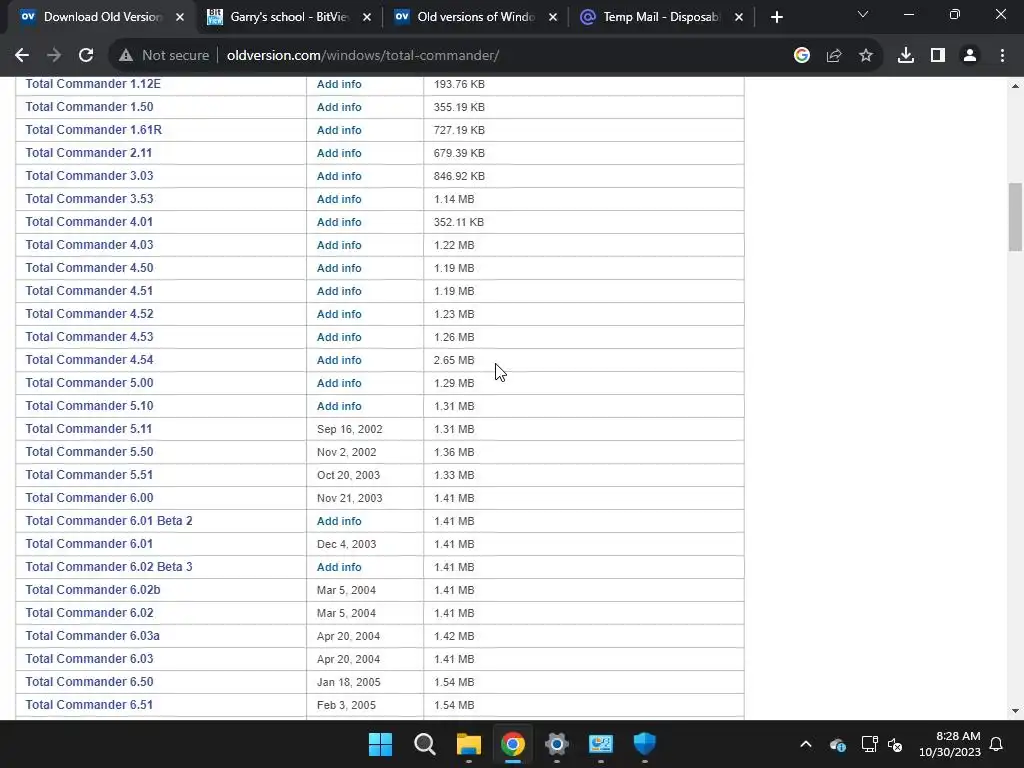Screen dimensions: 1024x768
Task: Click the scrollbar up arrow
Action: [1015, 86]
